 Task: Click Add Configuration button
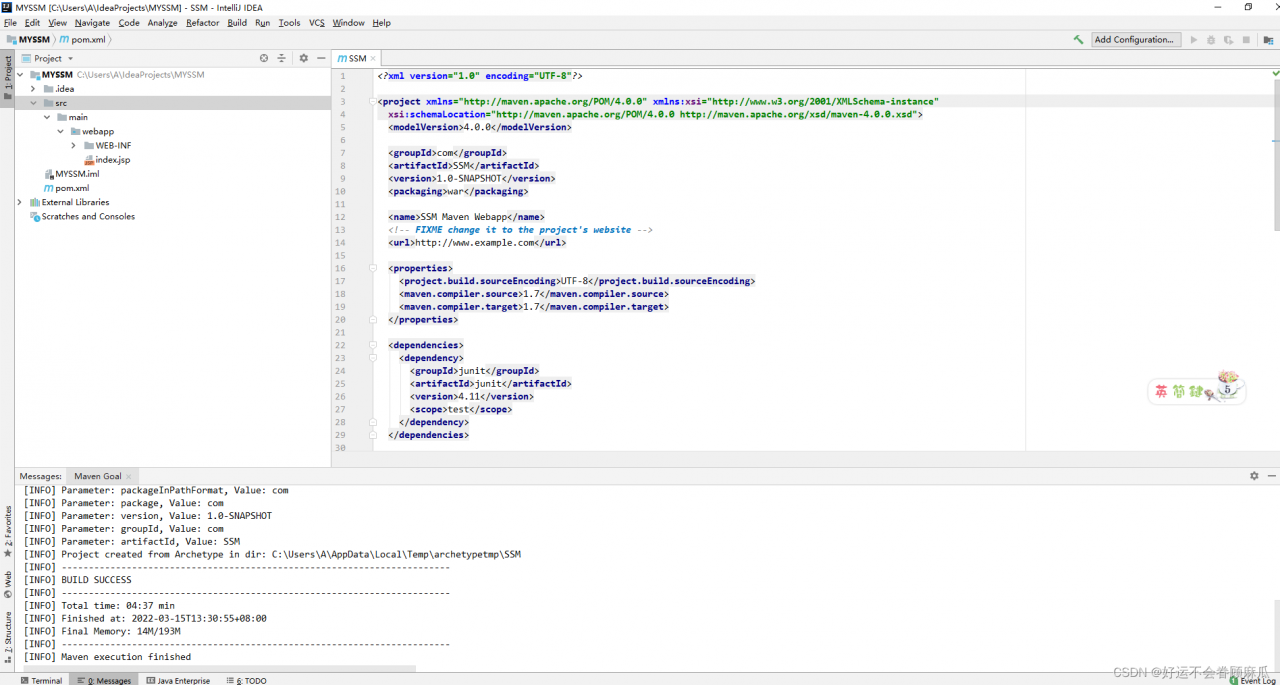point(1135,40)
